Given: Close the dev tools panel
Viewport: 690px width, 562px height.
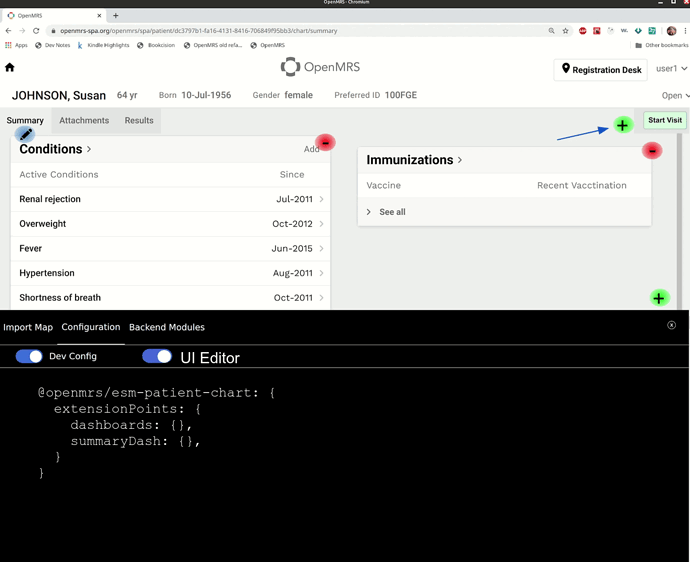Looking at the screenshot, I should (x=671, y=325).
